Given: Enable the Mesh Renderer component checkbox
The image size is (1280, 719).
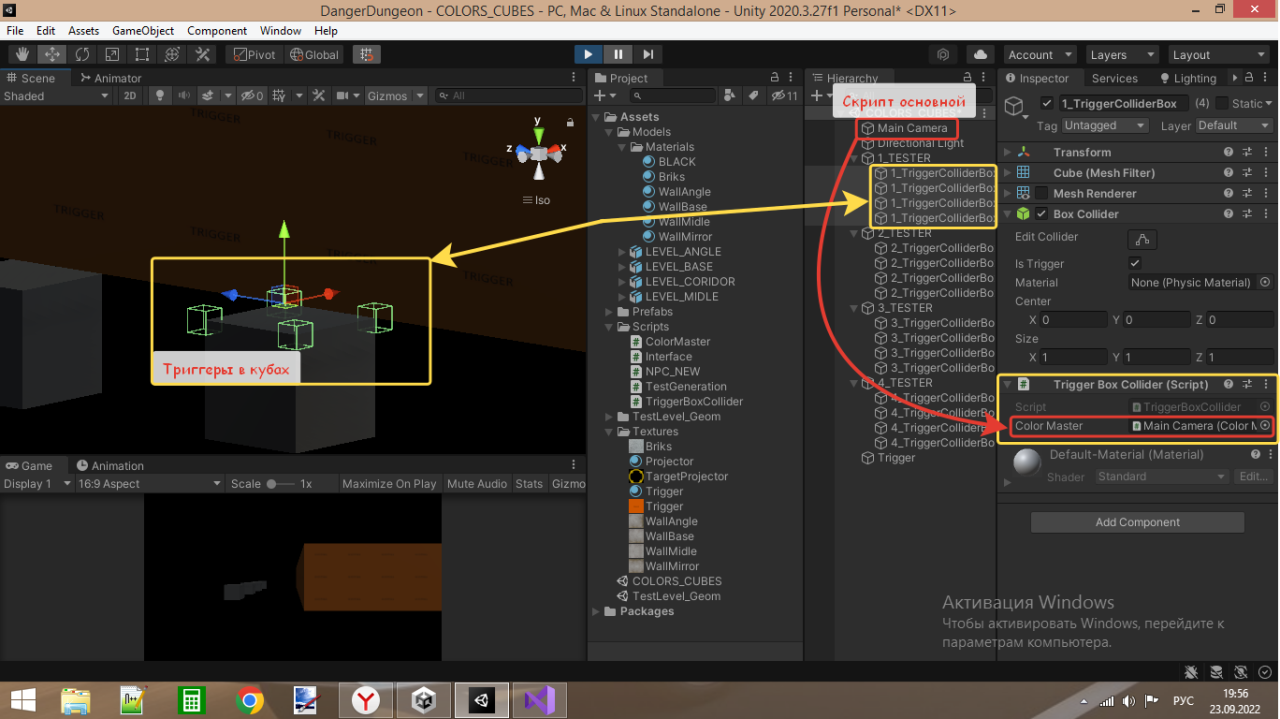Looking at the screenshot, I should 1042,194.
